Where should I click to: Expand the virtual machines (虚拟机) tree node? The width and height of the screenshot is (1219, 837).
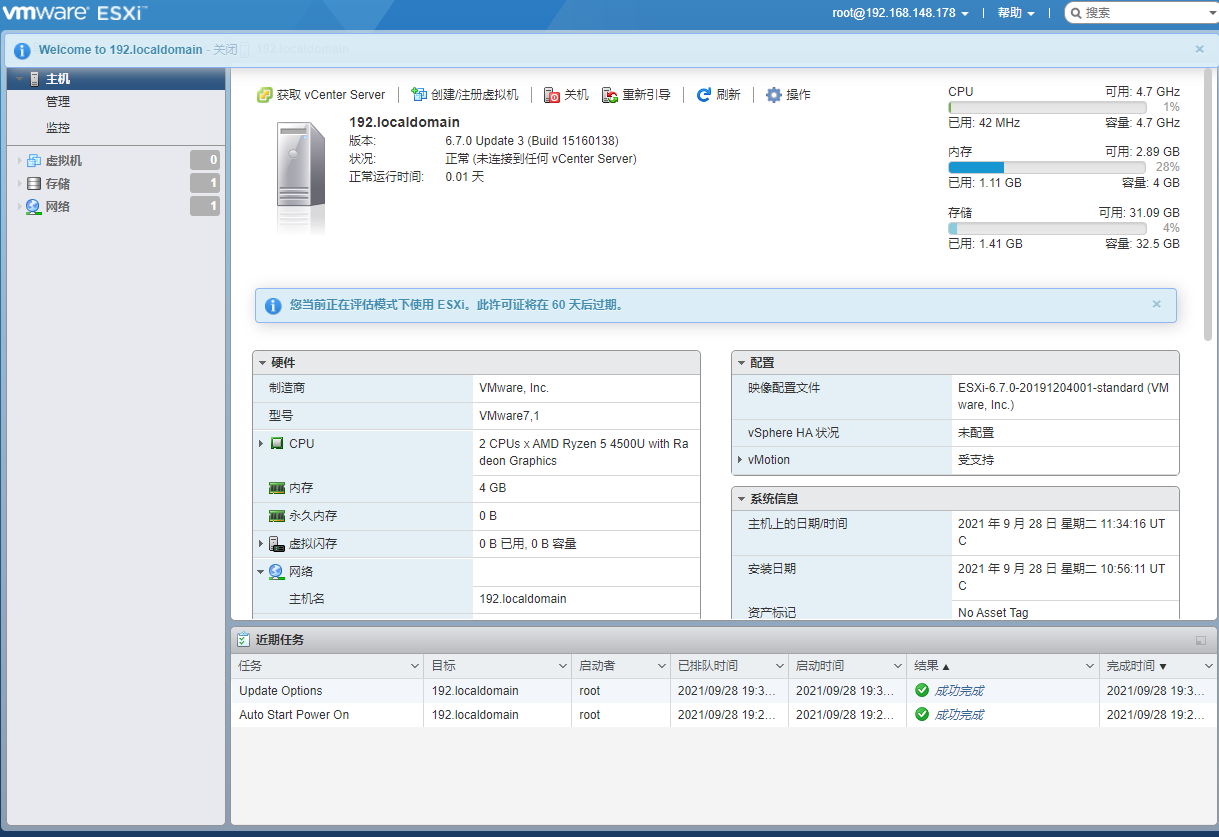pos(19,161)
